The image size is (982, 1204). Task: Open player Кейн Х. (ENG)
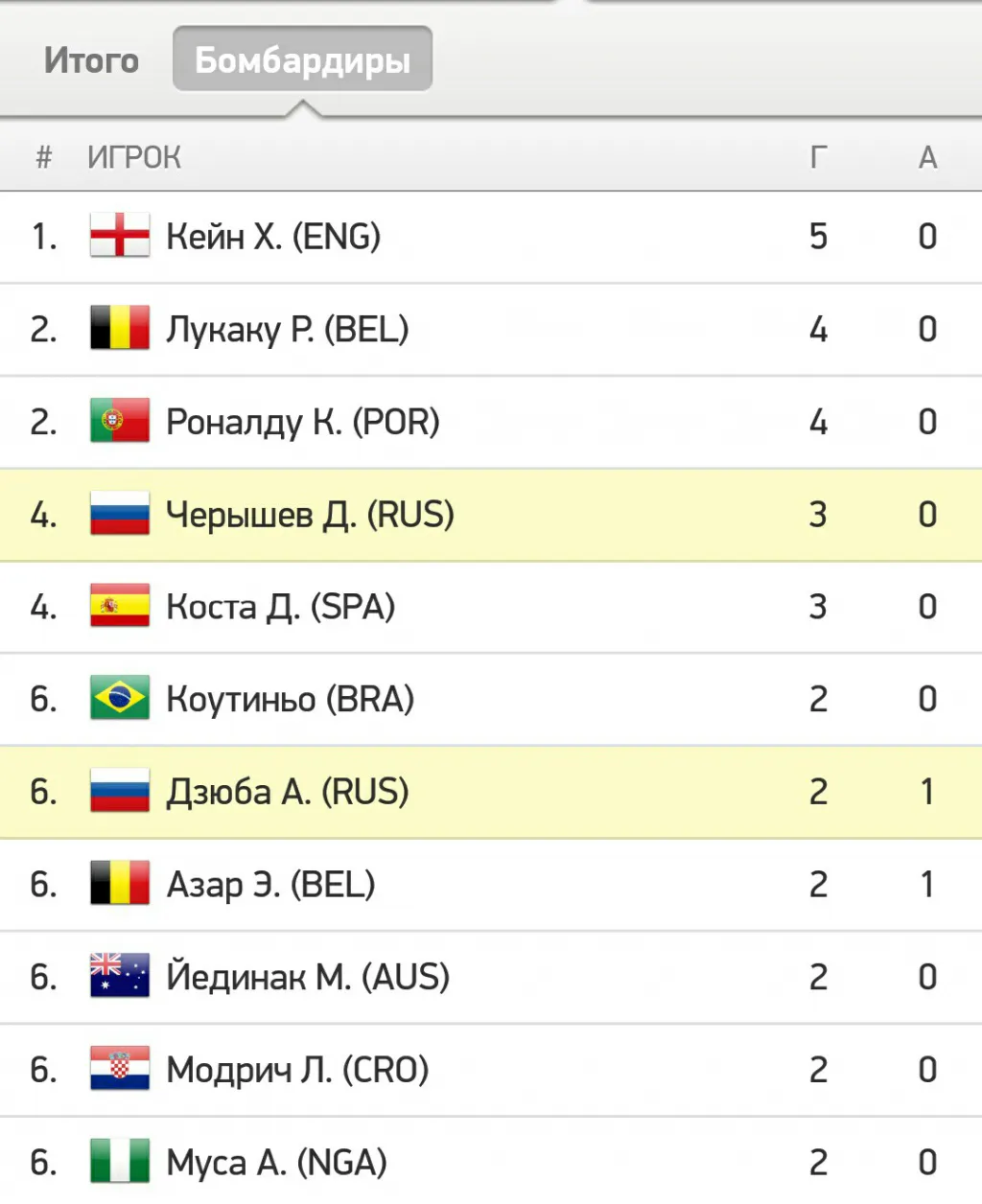[273, 236]
